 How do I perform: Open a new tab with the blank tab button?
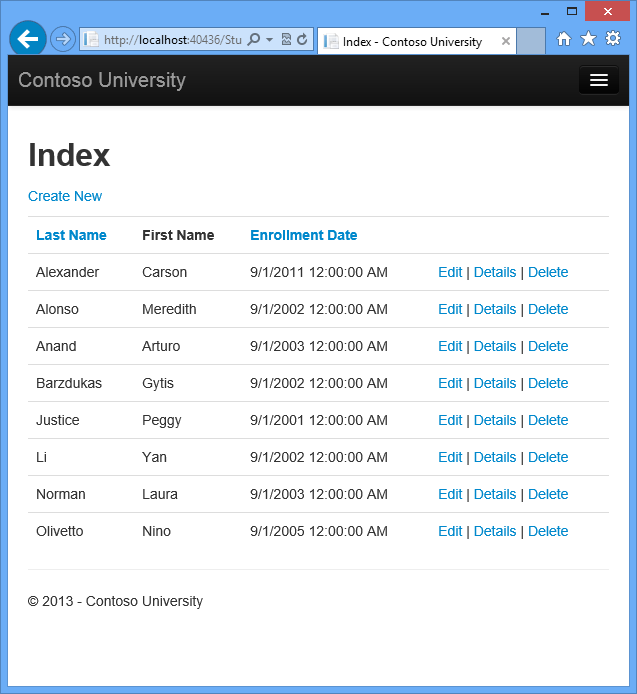531,41
